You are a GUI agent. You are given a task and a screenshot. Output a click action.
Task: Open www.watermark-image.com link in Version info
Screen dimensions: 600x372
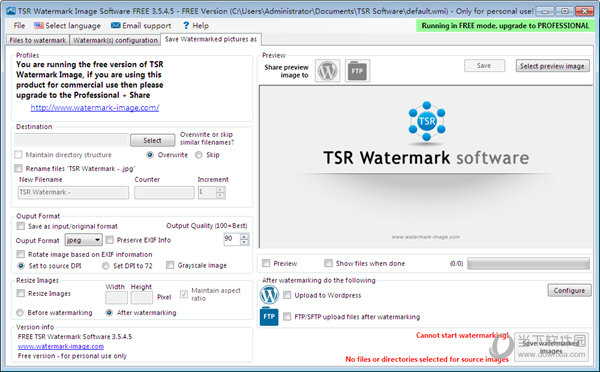point(61,346)
